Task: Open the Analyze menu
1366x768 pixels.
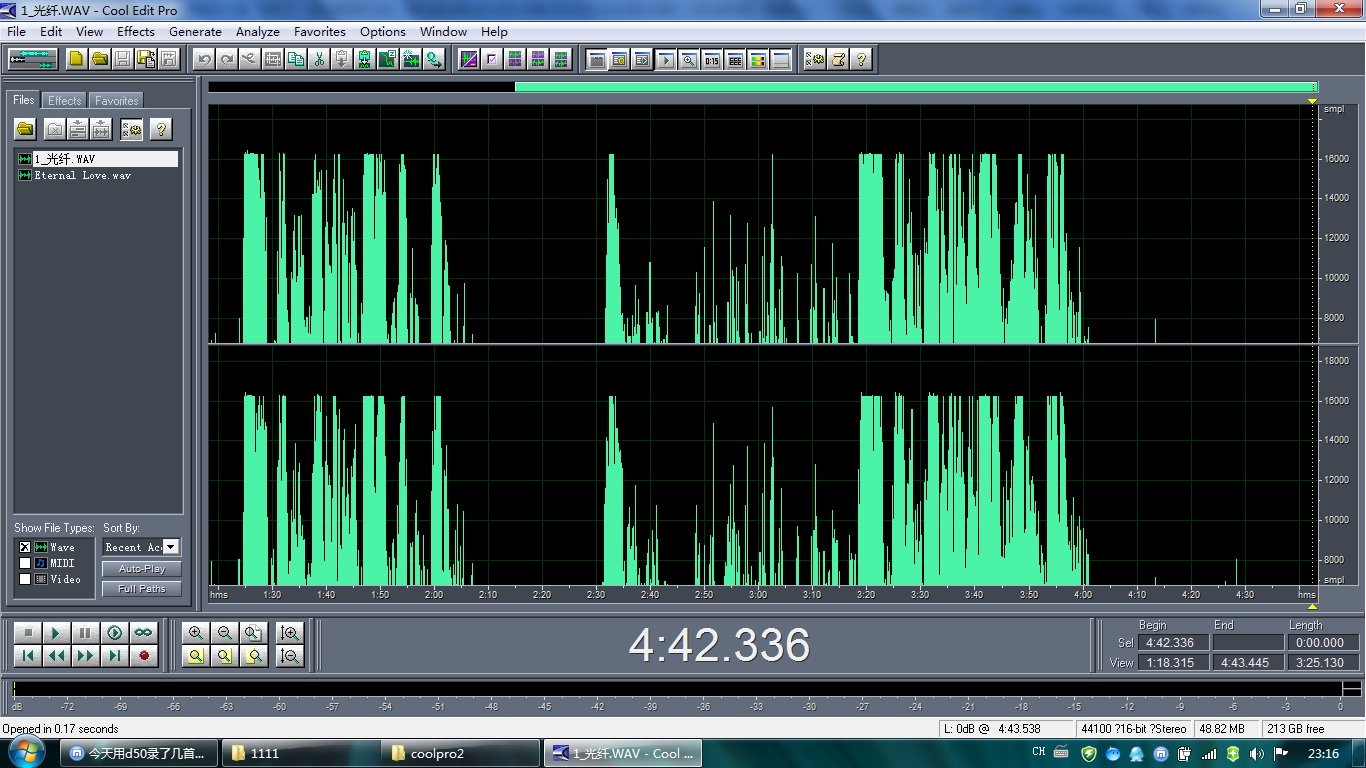Action: (258, 32)
